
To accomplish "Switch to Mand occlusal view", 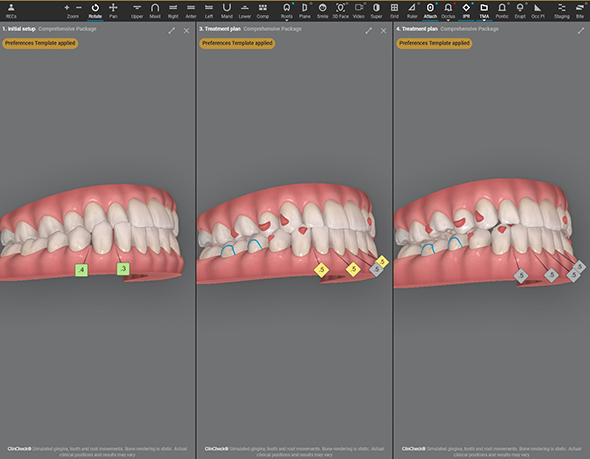I will click(227, 11).
